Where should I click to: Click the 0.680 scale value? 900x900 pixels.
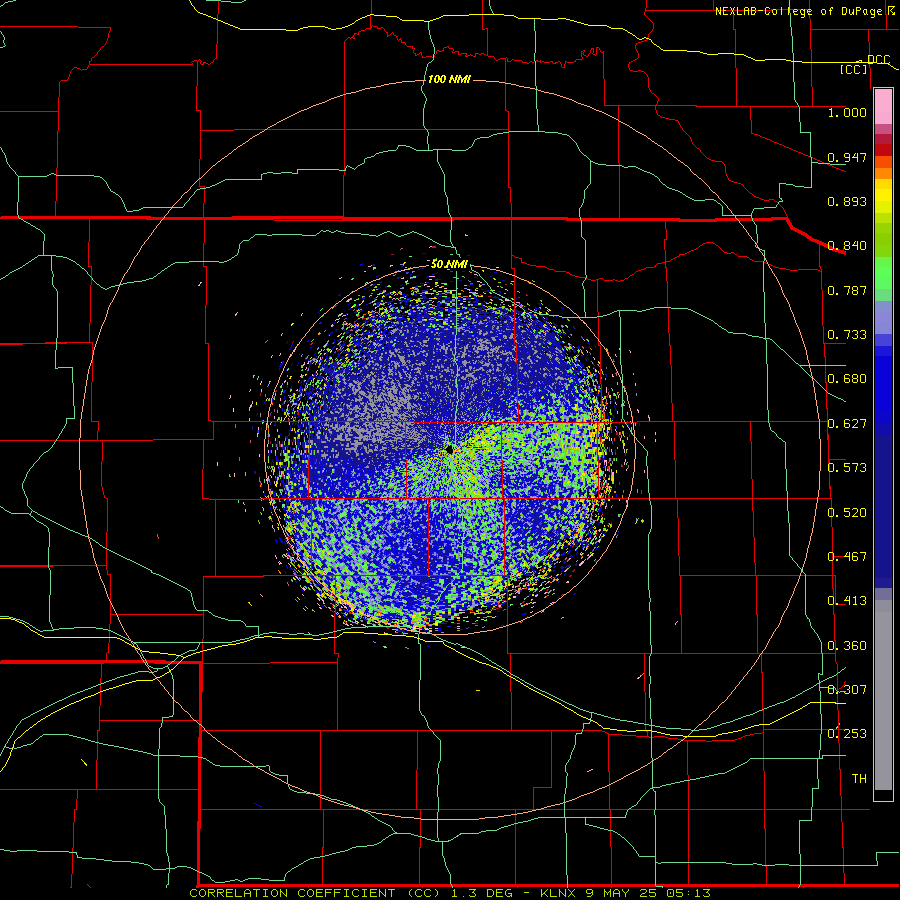coord(847,379)
